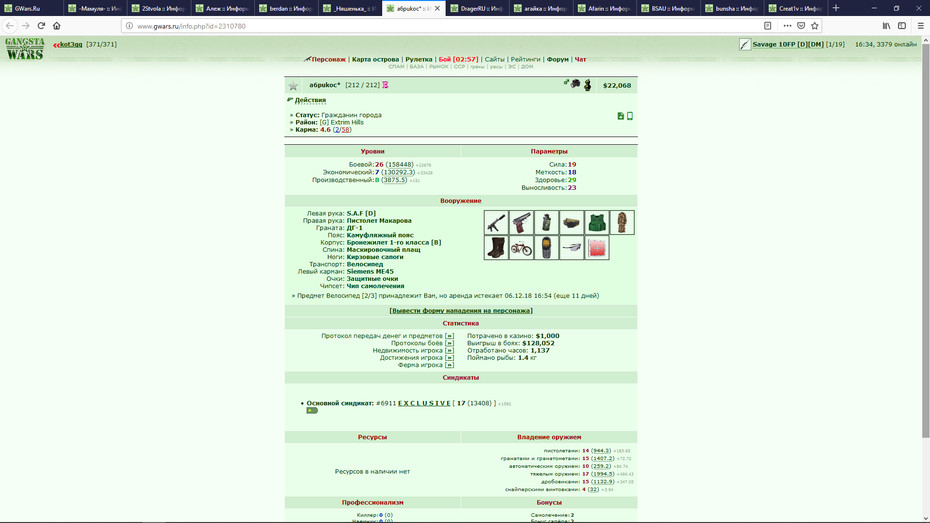Click the Makarov pistol item icon

[x=521, y=222]
